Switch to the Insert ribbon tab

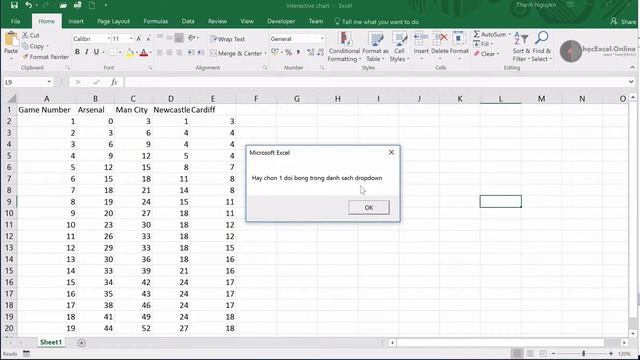pyautogui.click(x=76, y=21)
